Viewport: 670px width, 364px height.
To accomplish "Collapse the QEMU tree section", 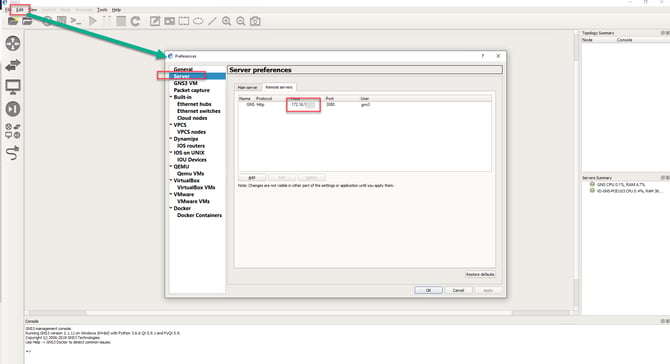I will pos(171,167).
